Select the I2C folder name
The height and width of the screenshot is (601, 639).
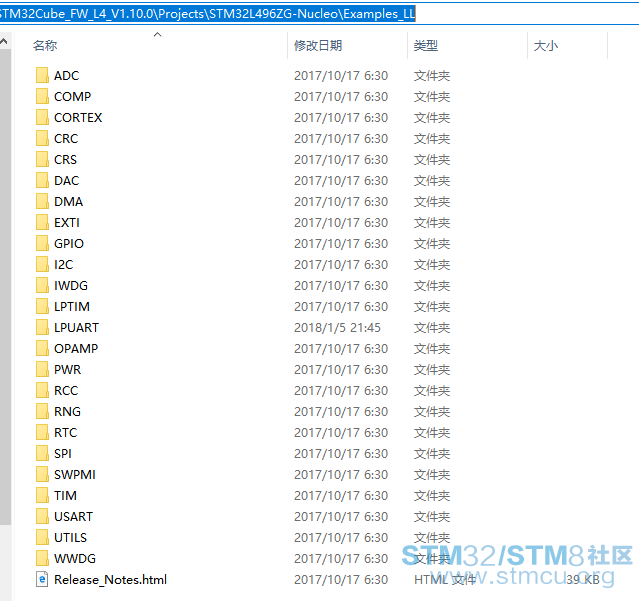pos(64,264)
